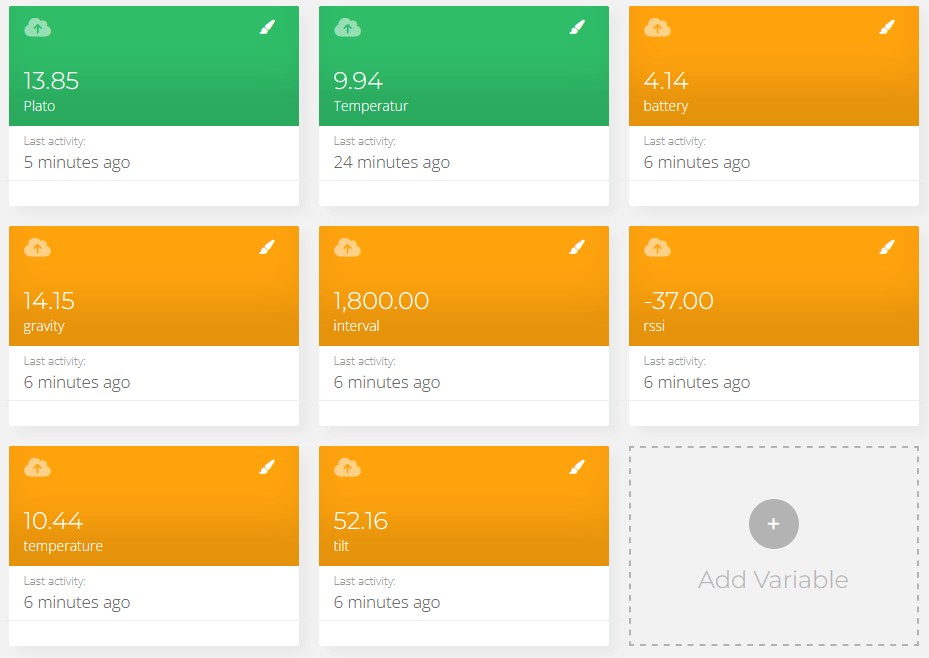Click the paintbrush icon on interval card
Screen dimensions: 929x658
(x=577, y=247)
